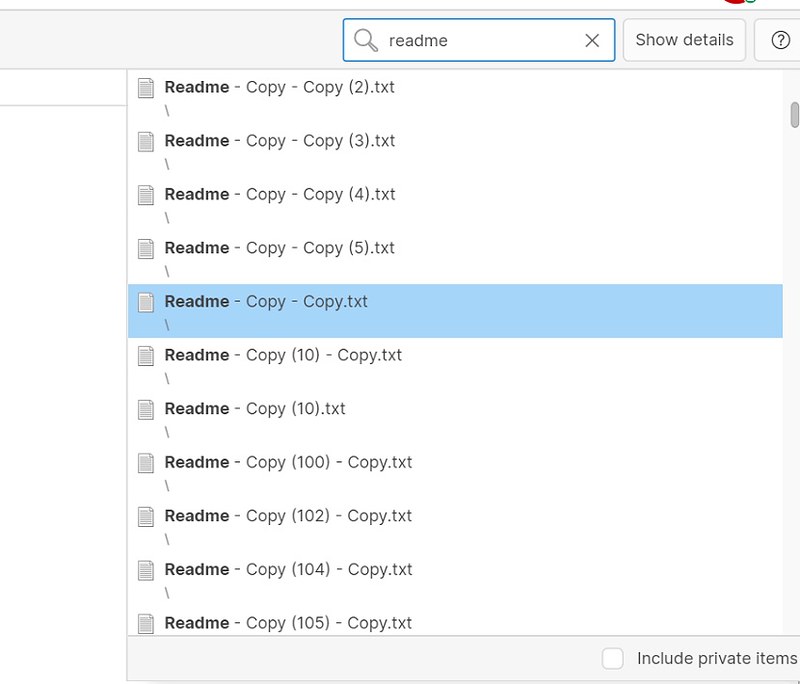Select the result Readme - Copy (102) - Copy.txt

[287, 515]
